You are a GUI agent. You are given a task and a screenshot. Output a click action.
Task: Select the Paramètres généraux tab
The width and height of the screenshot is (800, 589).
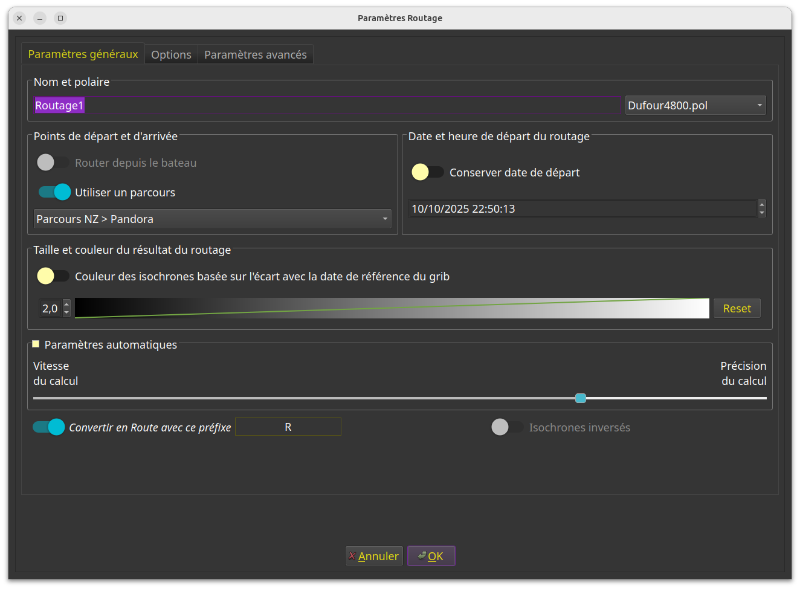coord(83,54)
